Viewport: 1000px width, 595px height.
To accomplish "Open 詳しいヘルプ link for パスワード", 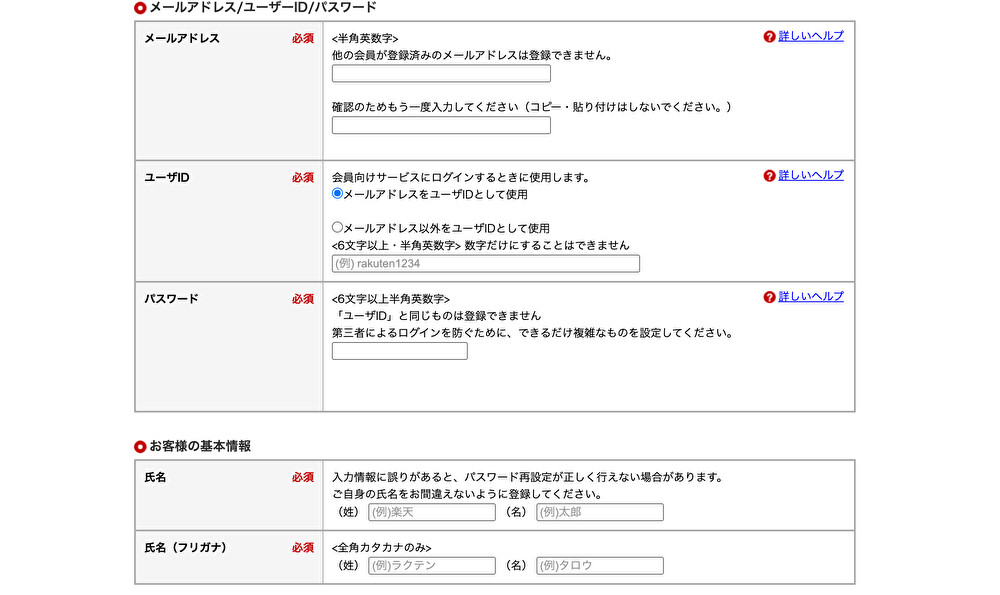I will tap(811, 297).
